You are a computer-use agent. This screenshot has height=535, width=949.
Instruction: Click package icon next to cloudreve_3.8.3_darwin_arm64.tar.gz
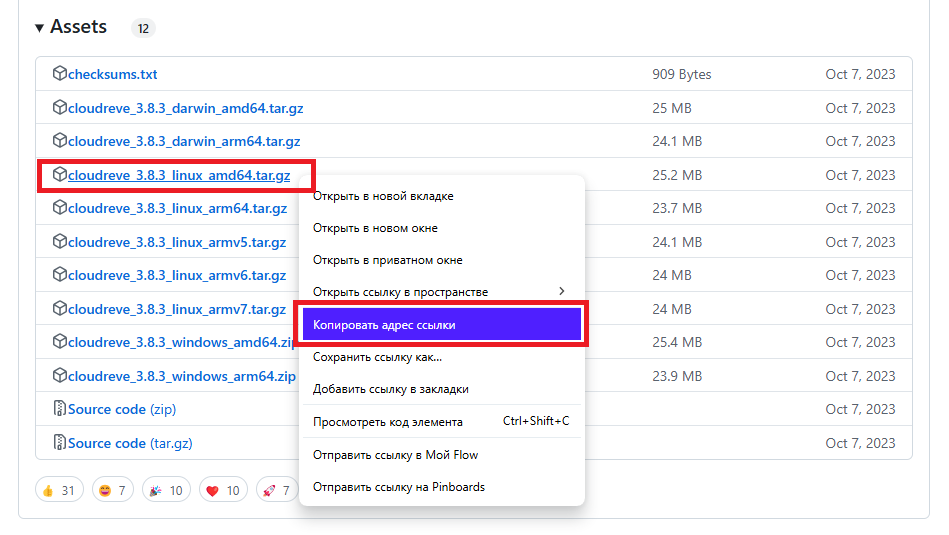click(x=59, y=140)
